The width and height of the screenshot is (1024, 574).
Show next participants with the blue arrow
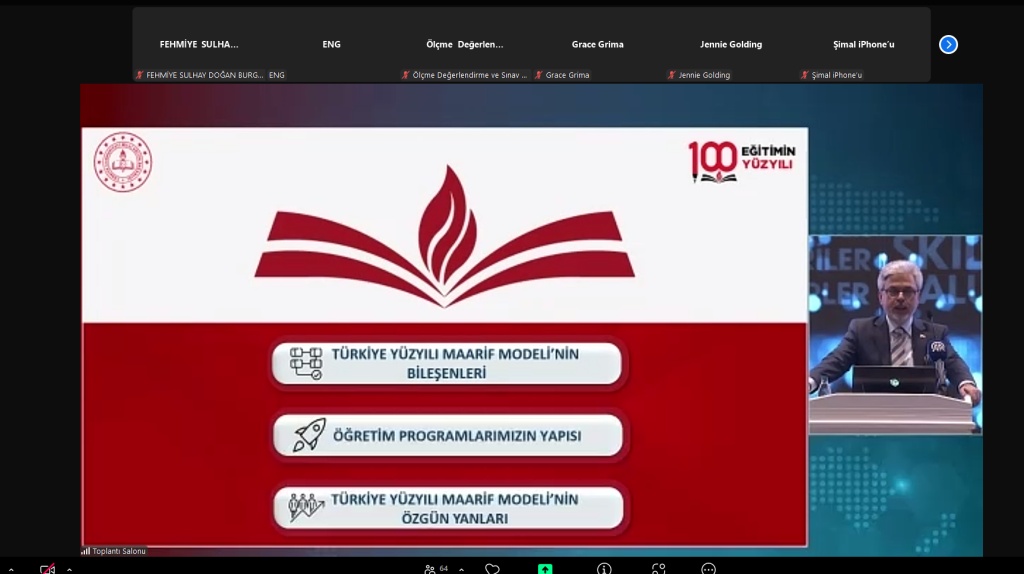coord(948,44)
